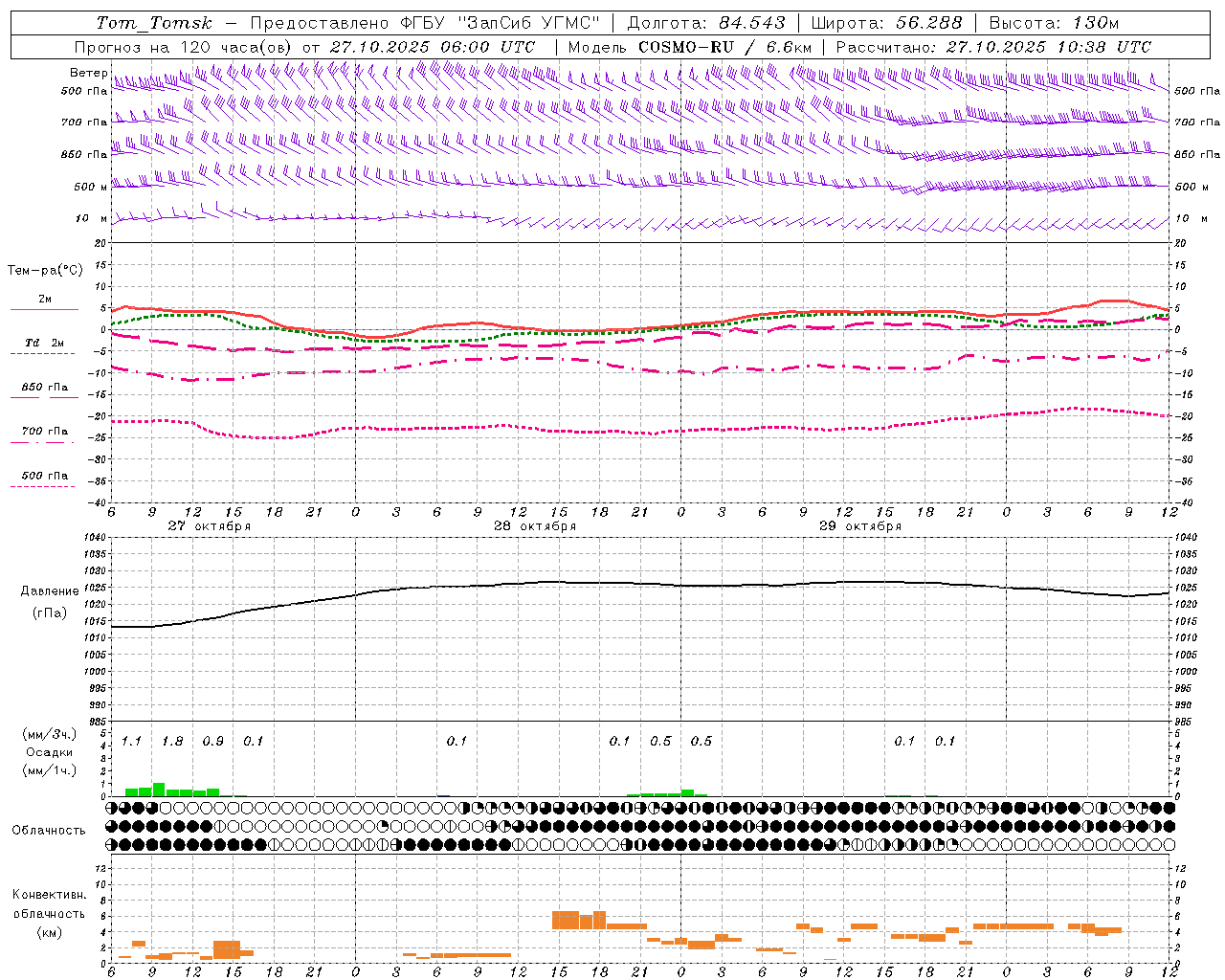Image resolution: width=1225 pixels, height=980 pixels.
Task: Click the date label 27 октября
Action: pyautogui.click(x=210, y=525)
